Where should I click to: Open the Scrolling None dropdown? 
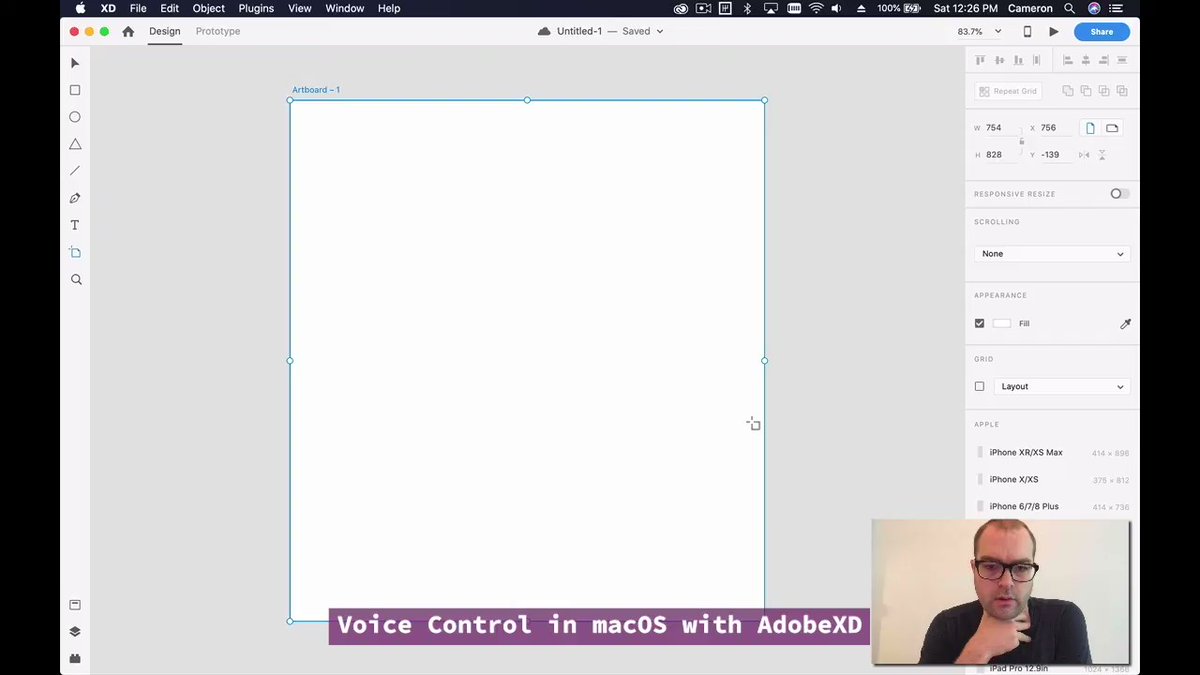(1052, 254)
